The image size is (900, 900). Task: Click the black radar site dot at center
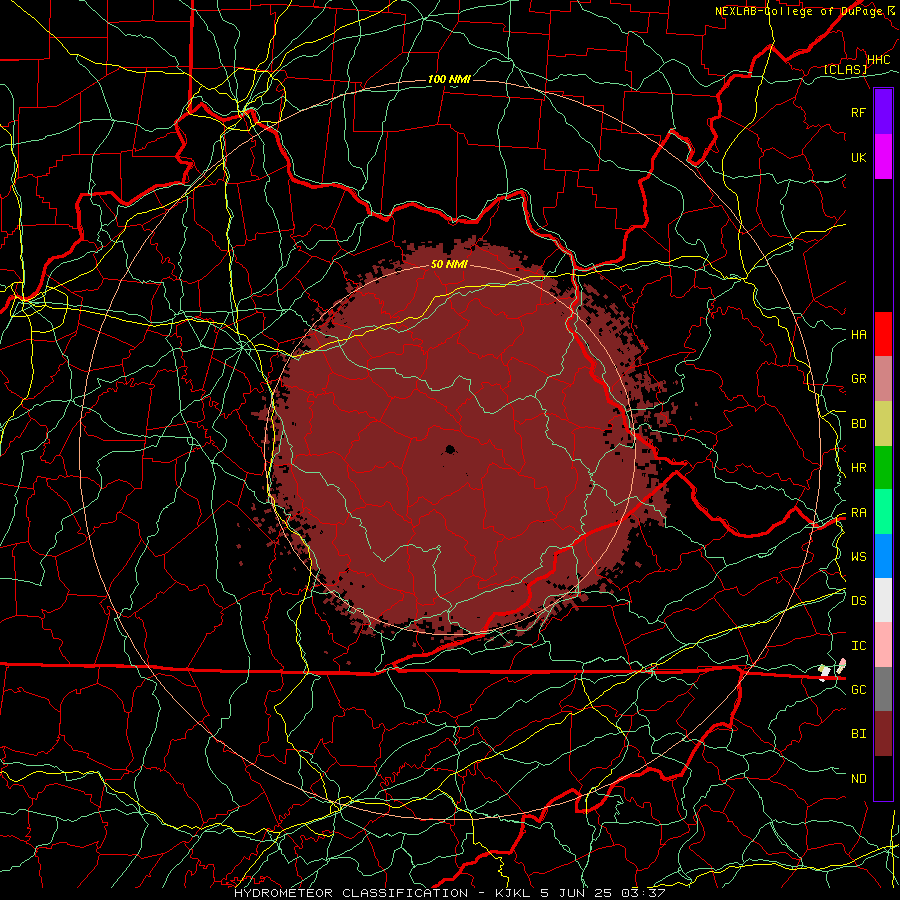[450, 449]
